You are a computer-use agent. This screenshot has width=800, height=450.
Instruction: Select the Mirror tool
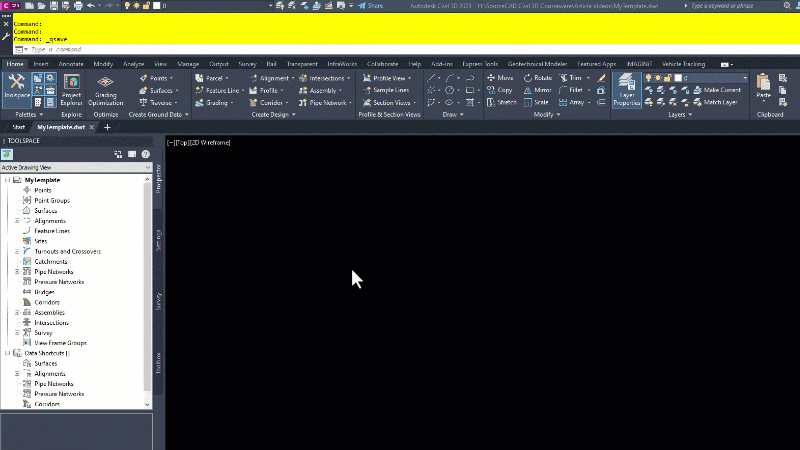coord(537,90)
